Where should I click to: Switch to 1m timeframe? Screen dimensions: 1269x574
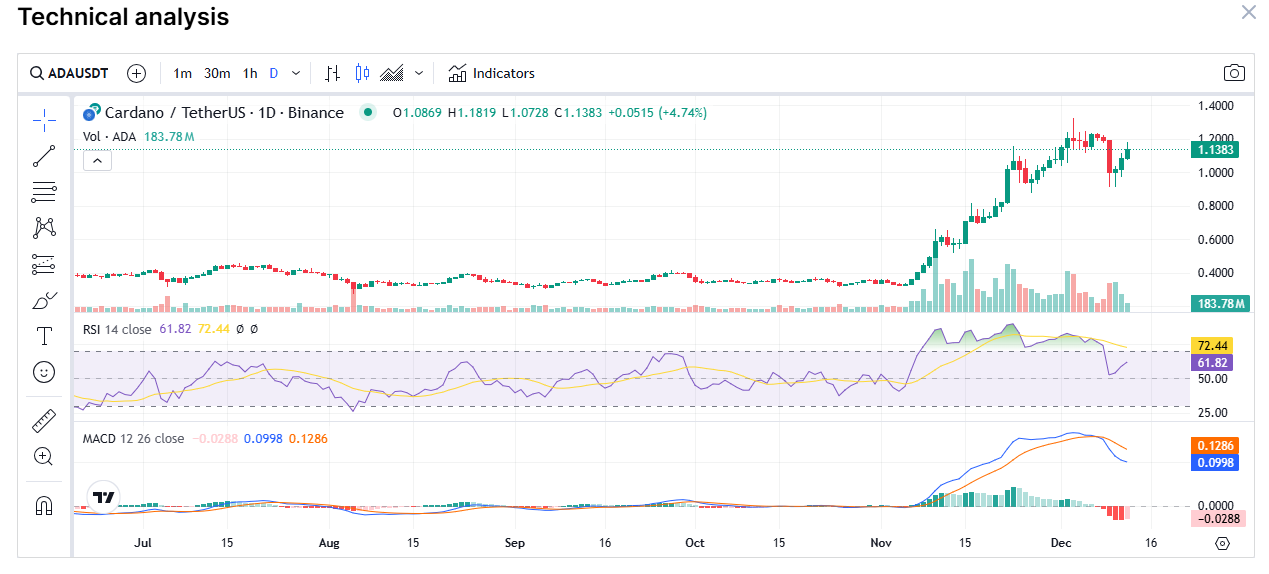[x=182, y=73]
